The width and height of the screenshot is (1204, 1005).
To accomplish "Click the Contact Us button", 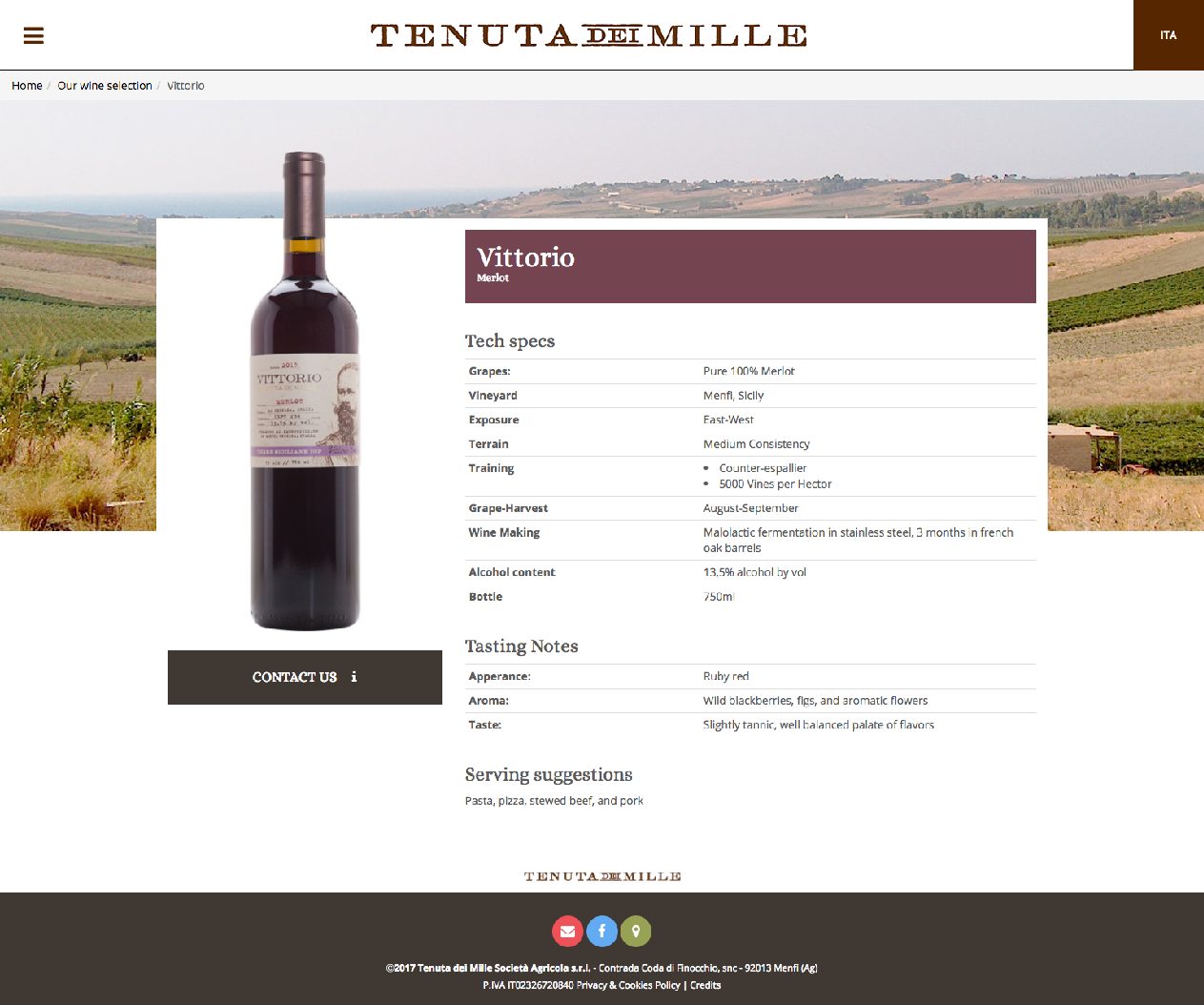I will (x=305, y=677).
